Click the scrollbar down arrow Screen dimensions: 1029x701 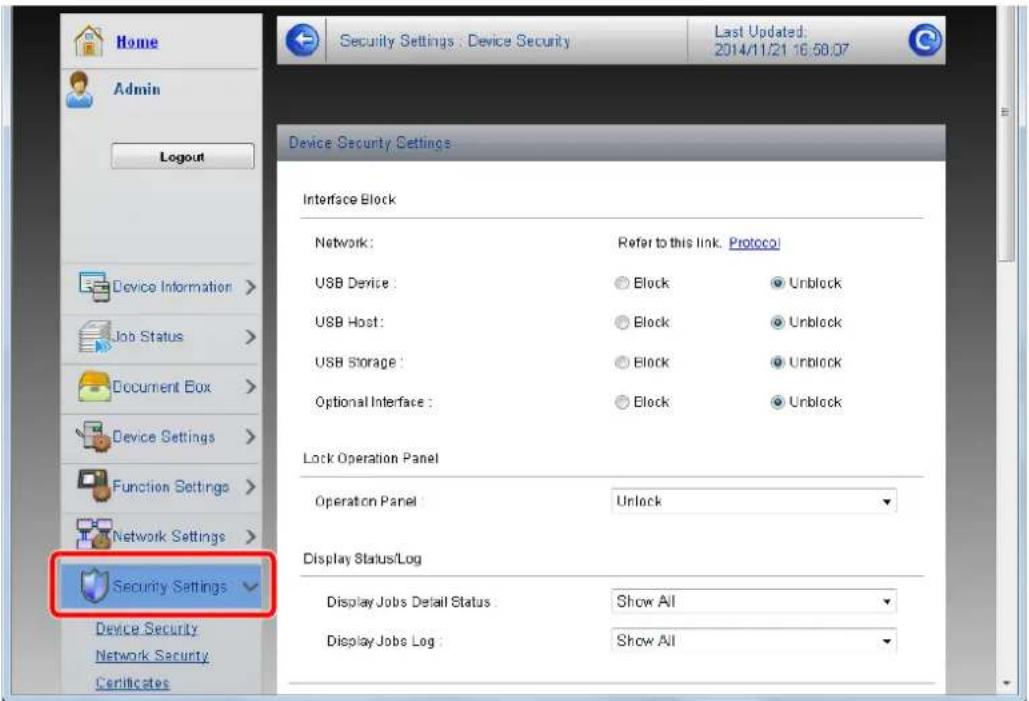coord(1006,683)
